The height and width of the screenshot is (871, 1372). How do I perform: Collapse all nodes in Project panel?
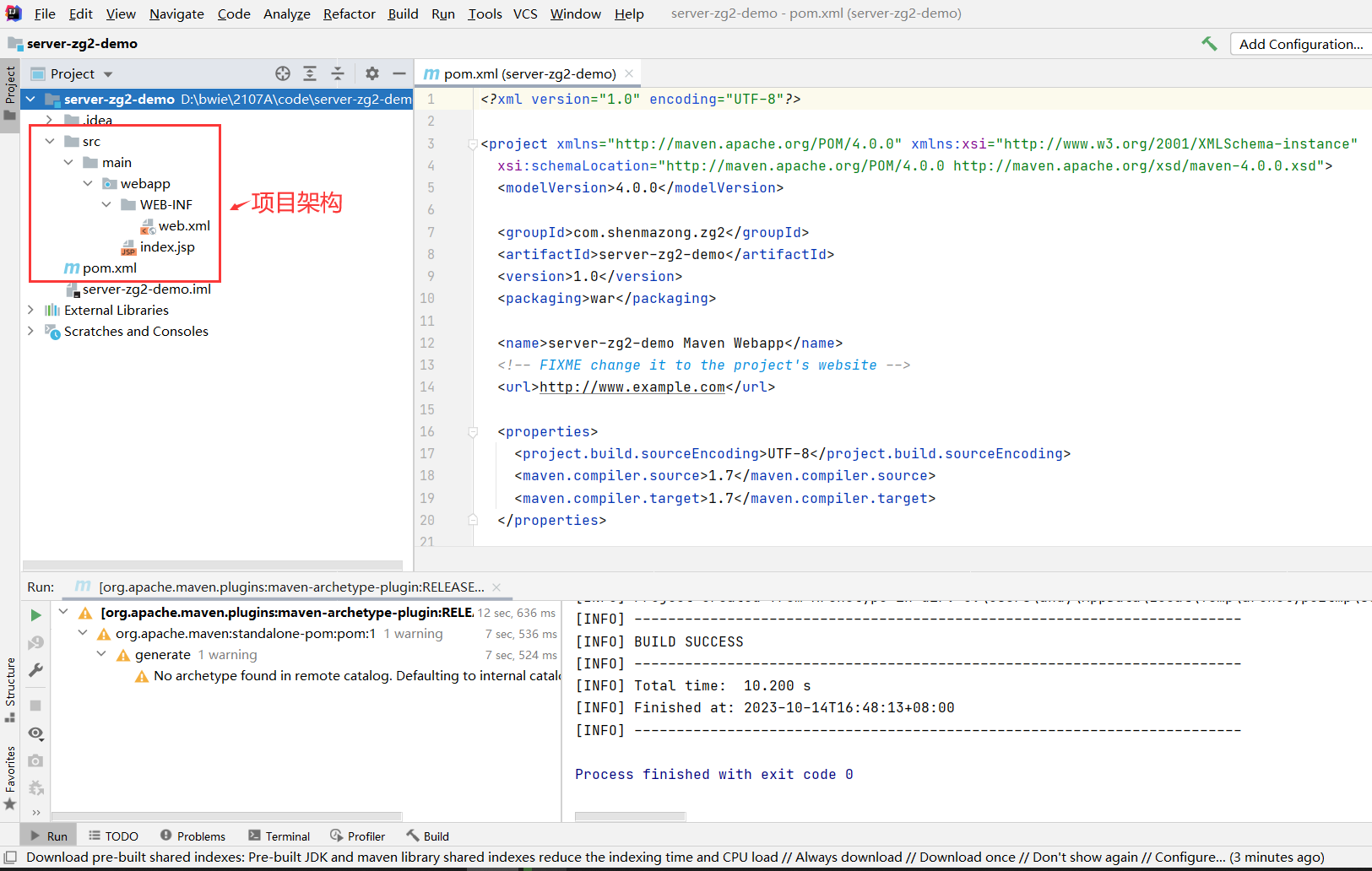coord(338,73)
